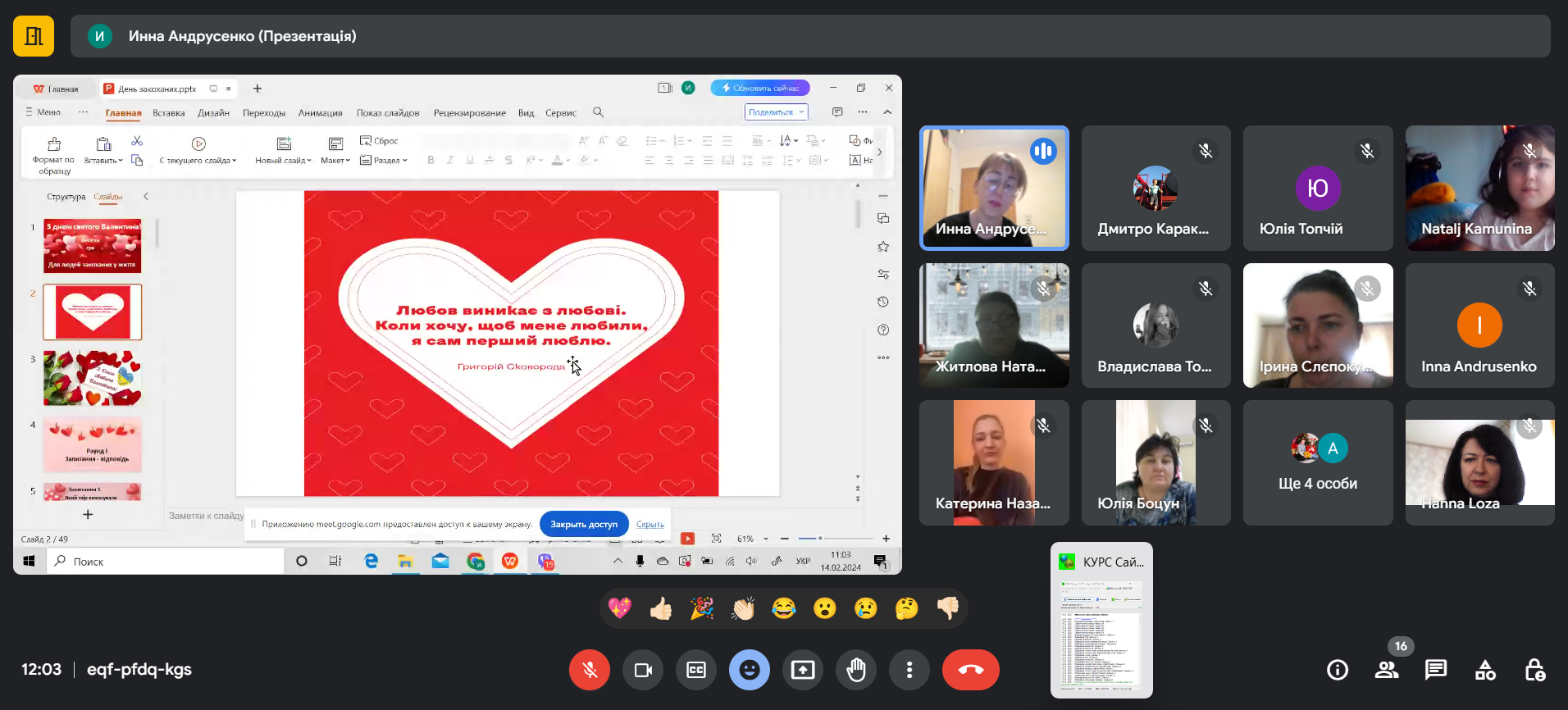Open the Вставка ribbon tab

click(x=168, y=113)
